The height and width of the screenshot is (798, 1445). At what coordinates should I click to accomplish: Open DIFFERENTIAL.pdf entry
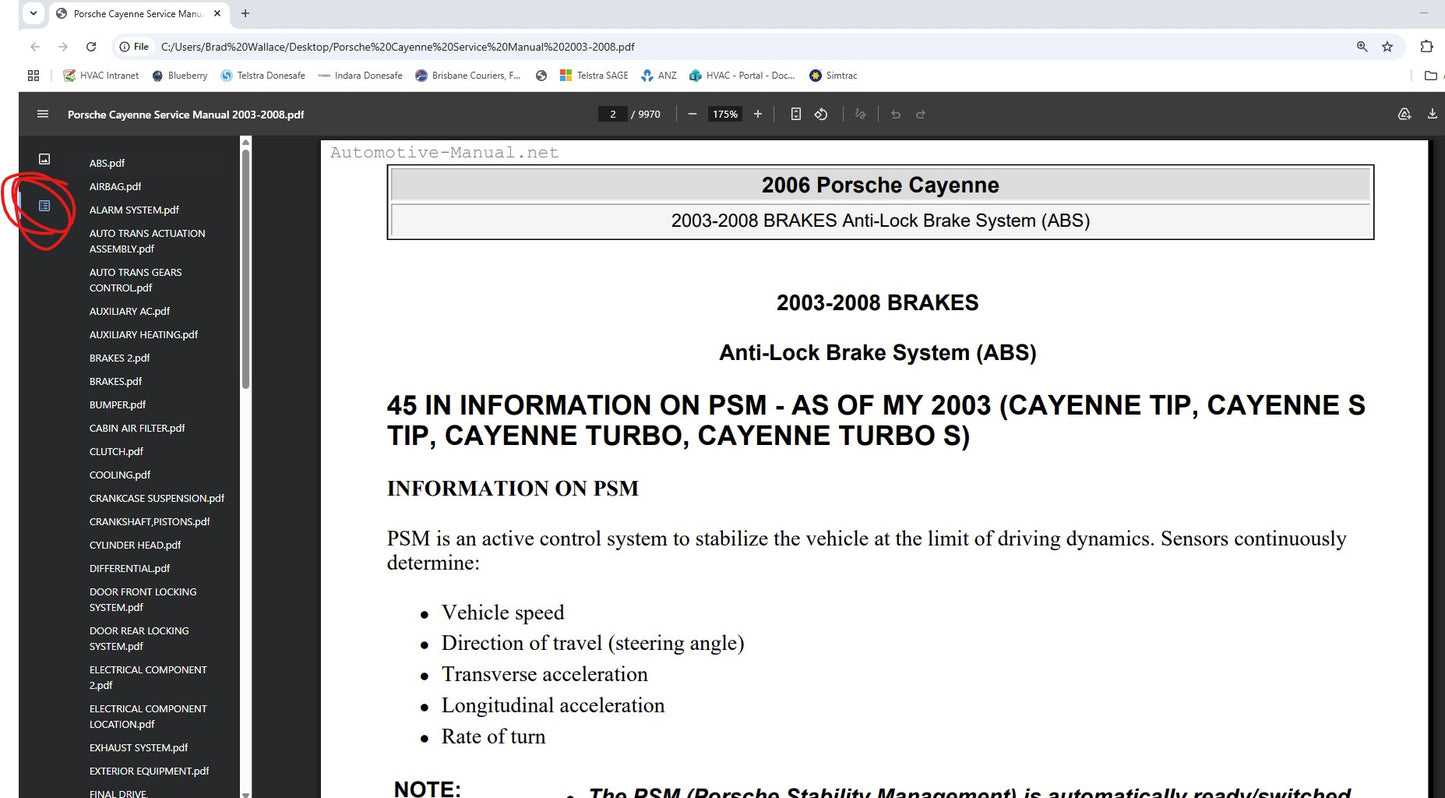click(x=130, y=569)
